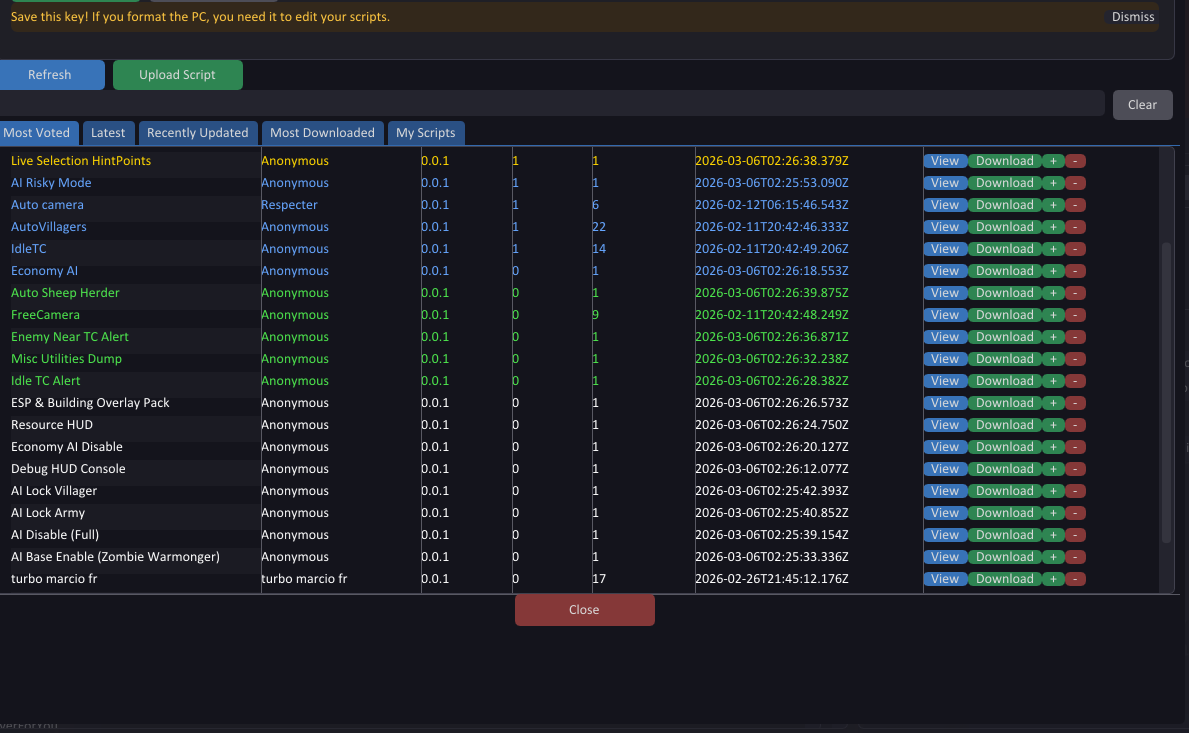Upvote the turbo marcio fr script

[x=1053, y=579]
